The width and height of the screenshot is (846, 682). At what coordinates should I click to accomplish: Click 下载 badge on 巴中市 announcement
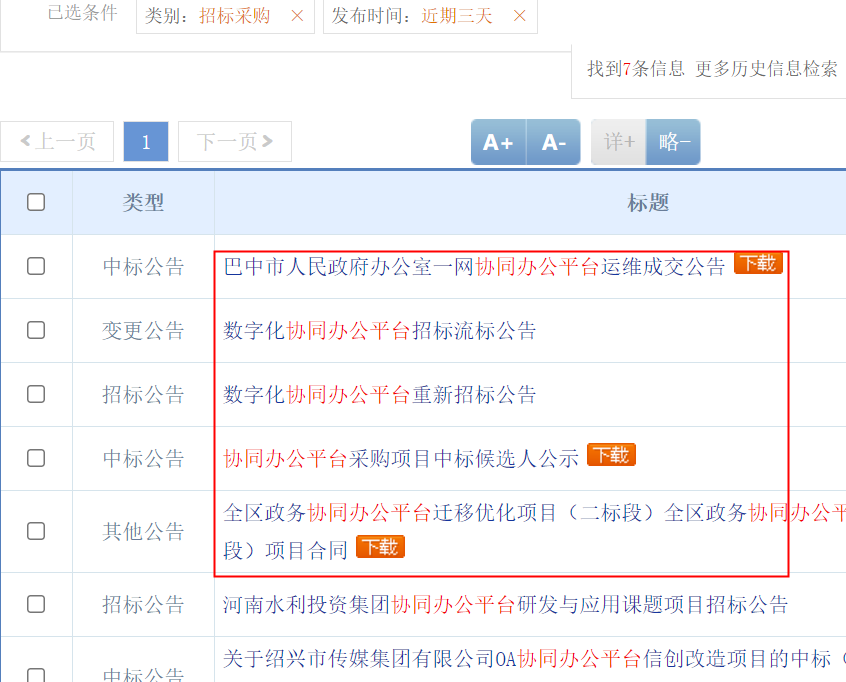[758, 263]
